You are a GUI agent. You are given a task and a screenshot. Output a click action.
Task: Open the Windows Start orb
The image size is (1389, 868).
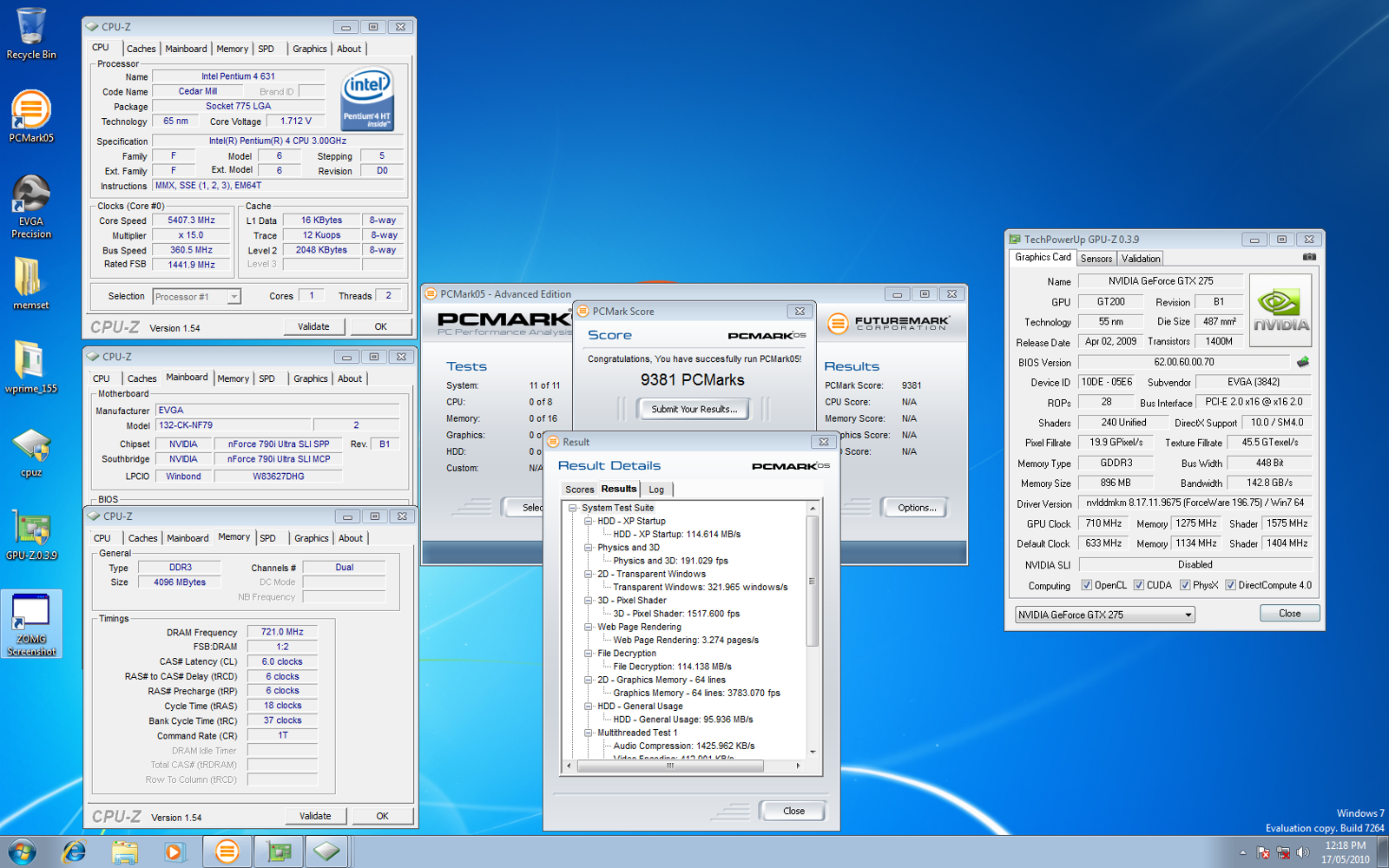(x=21, y=852)
